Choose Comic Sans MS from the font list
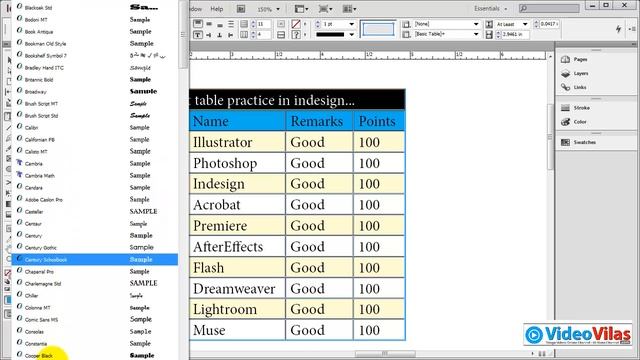This screenshot has width=640, height=360. coord(94,320)
